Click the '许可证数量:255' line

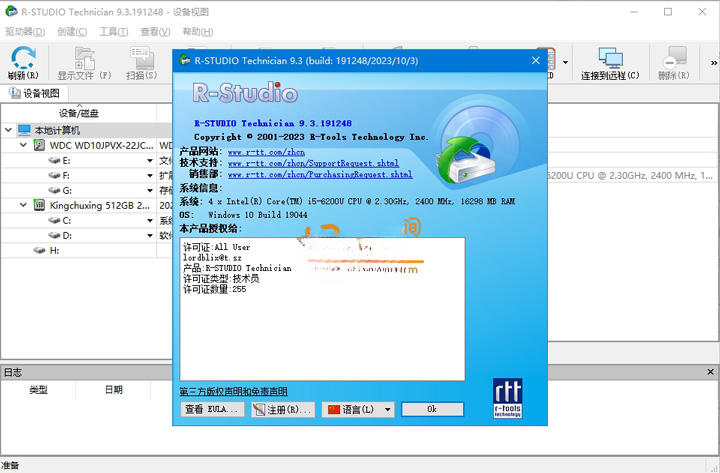[x=214, y=289]
